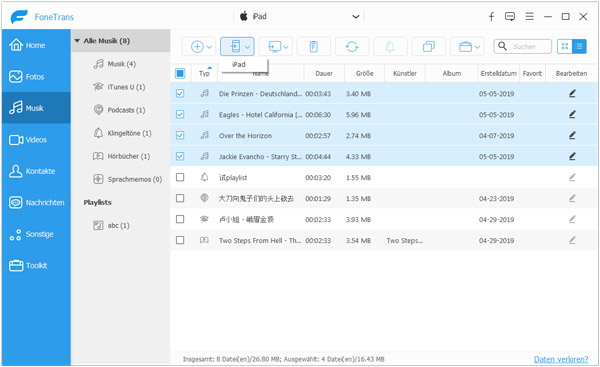The height and width of the screenshot is (367, 600).
Task: Open the Fotos section
Action: coord(36,77)
